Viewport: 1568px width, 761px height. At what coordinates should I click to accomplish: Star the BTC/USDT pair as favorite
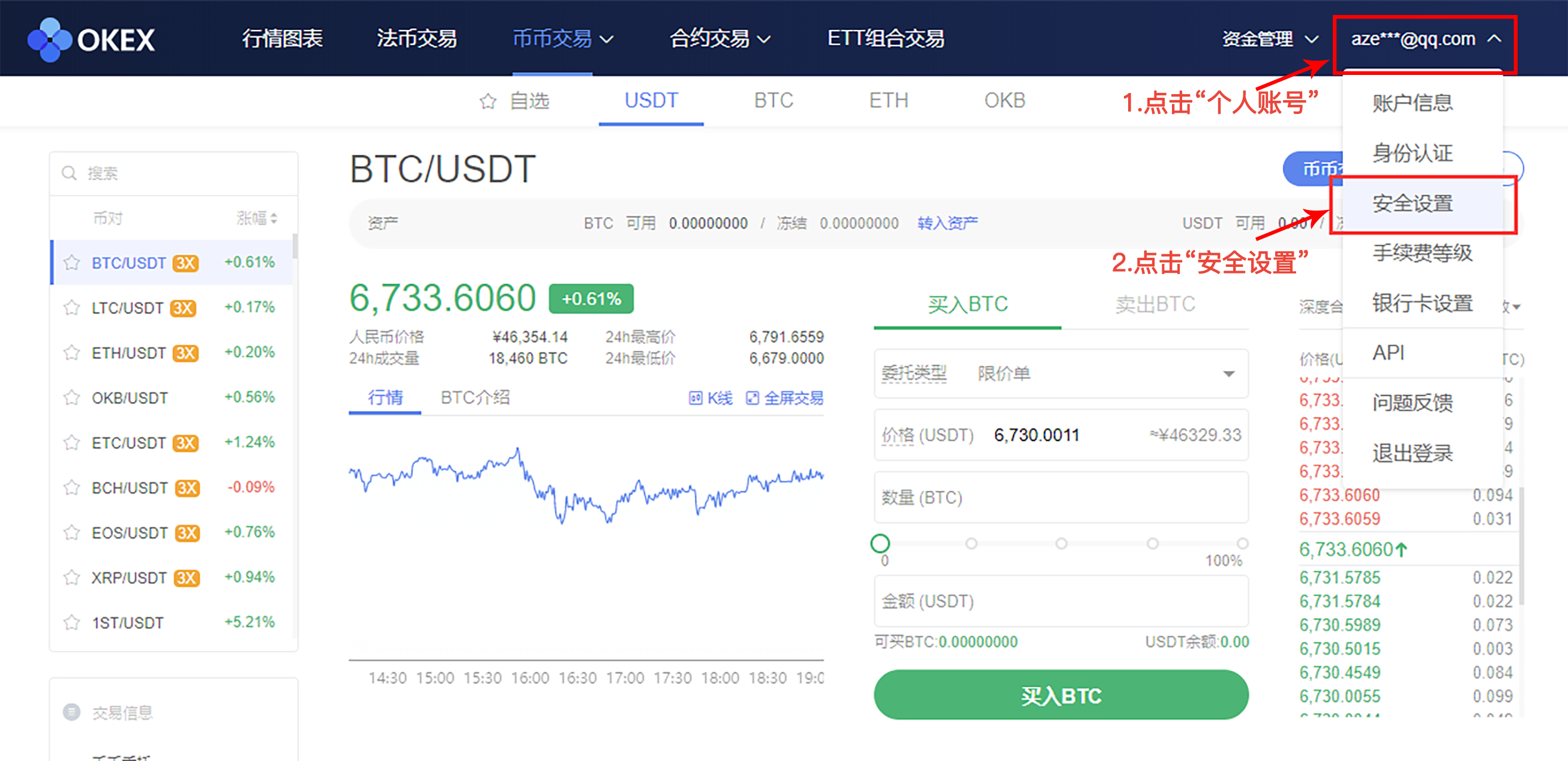click(72, 263)
